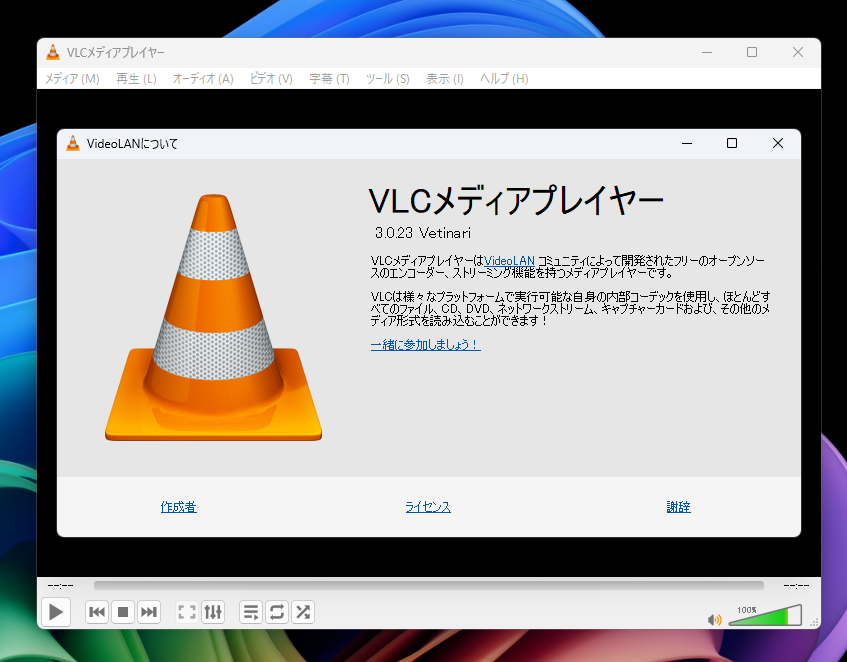Toggle fullscreen video mode

point(186,611)
